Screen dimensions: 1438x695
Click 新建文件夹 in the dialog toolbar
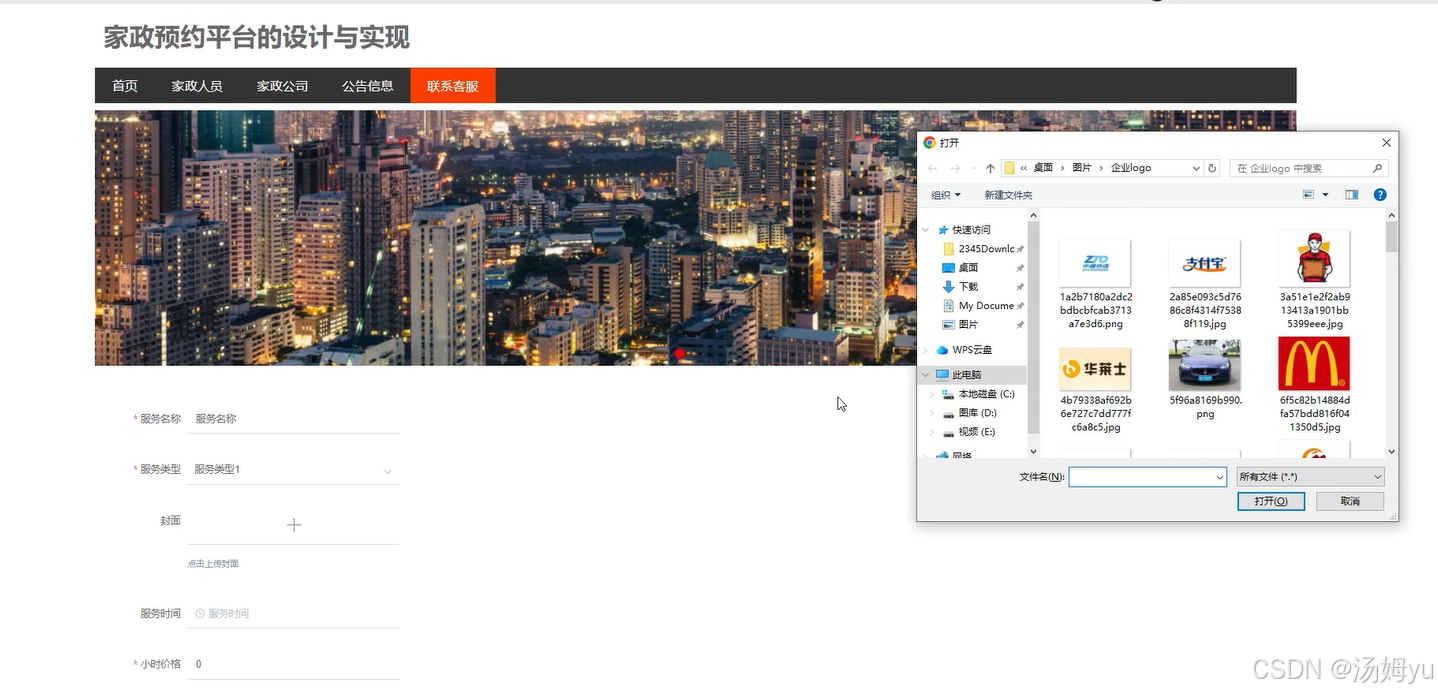(1008, 195)
